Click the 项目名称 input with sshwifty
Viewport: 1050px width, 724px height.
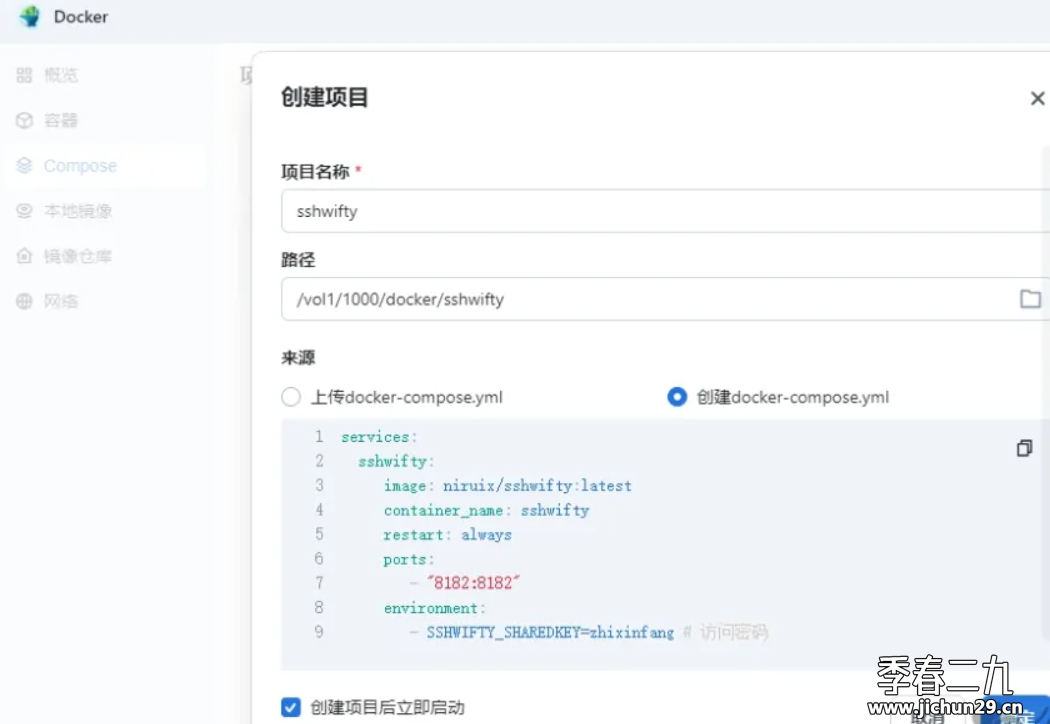(x=666, y=211)
